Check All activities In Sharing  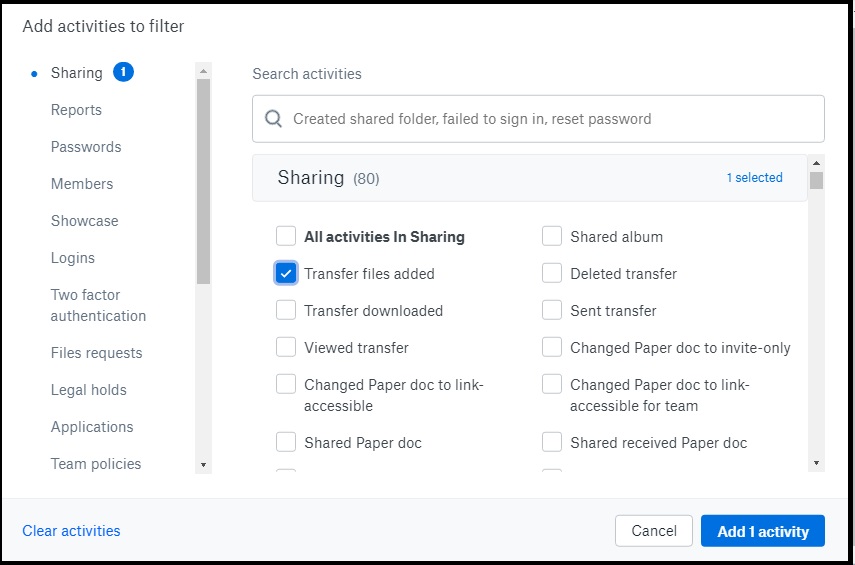click(286, 236)
